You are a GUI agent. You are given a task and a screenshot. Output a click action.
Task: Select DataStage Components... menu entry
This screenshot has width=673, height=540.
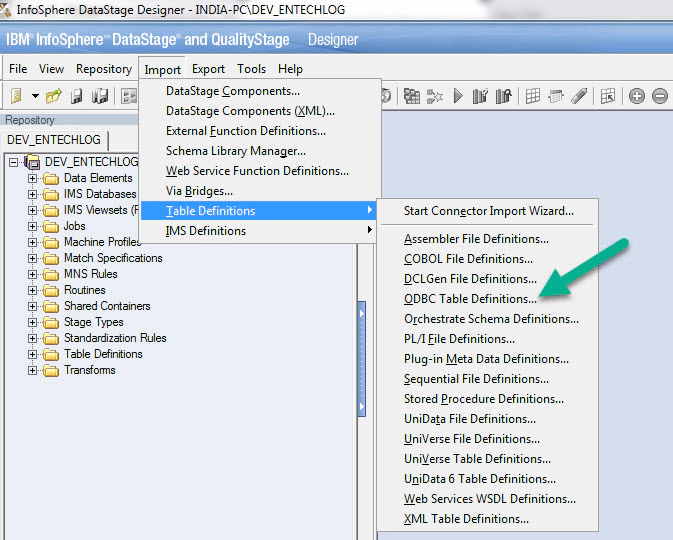(259, 91)
